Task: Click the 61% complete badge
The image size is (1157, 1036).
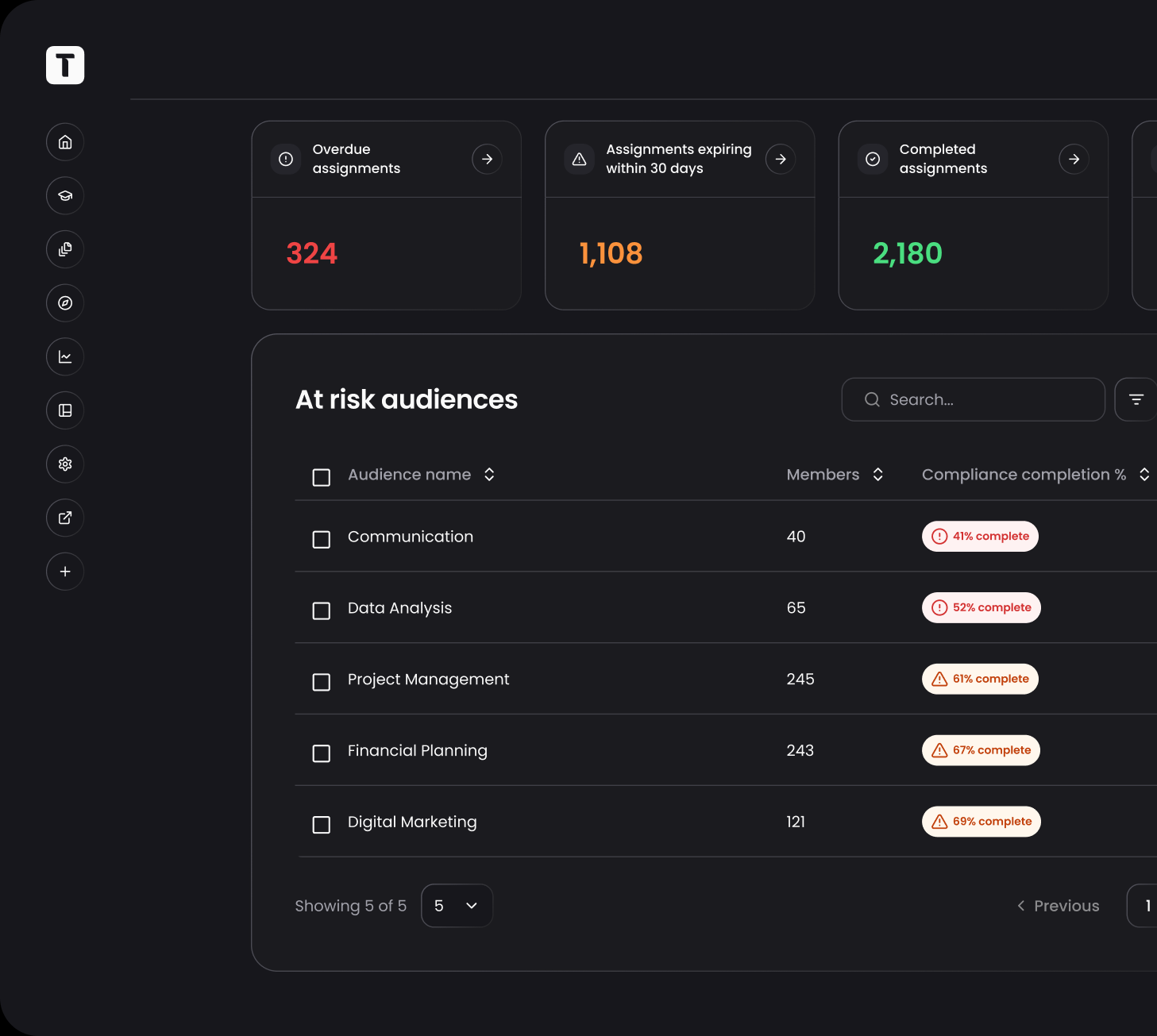Action: click(x=980, y=679)
